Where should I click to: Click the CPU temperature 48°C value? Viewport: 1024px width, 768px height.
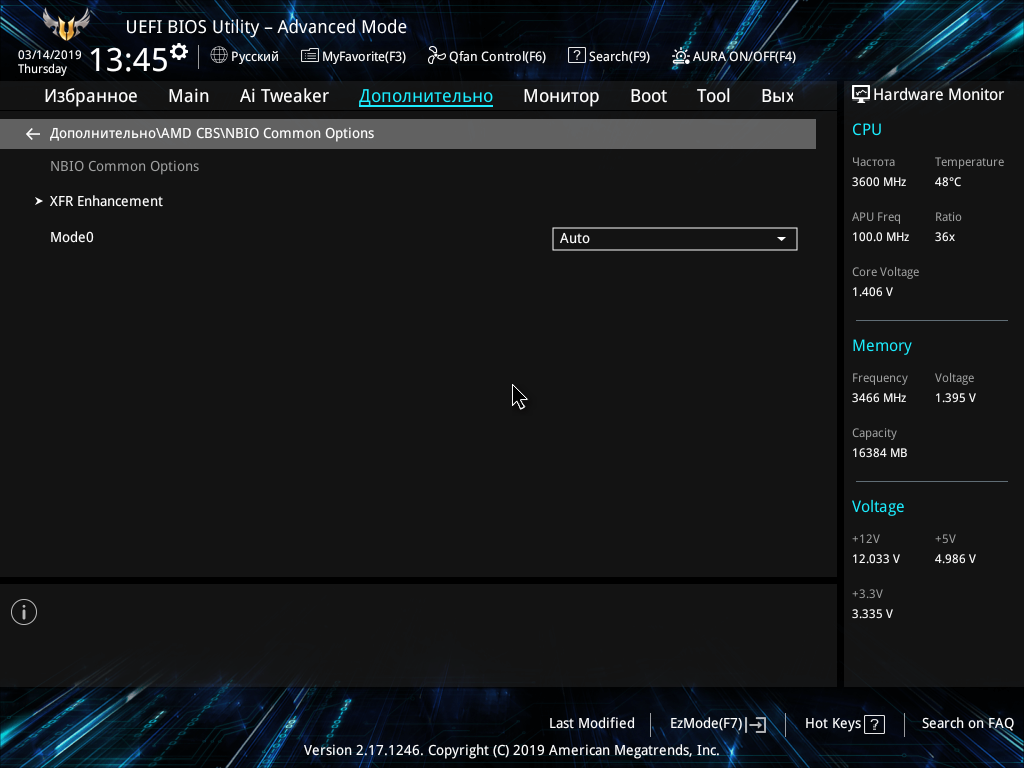[948, 182]
